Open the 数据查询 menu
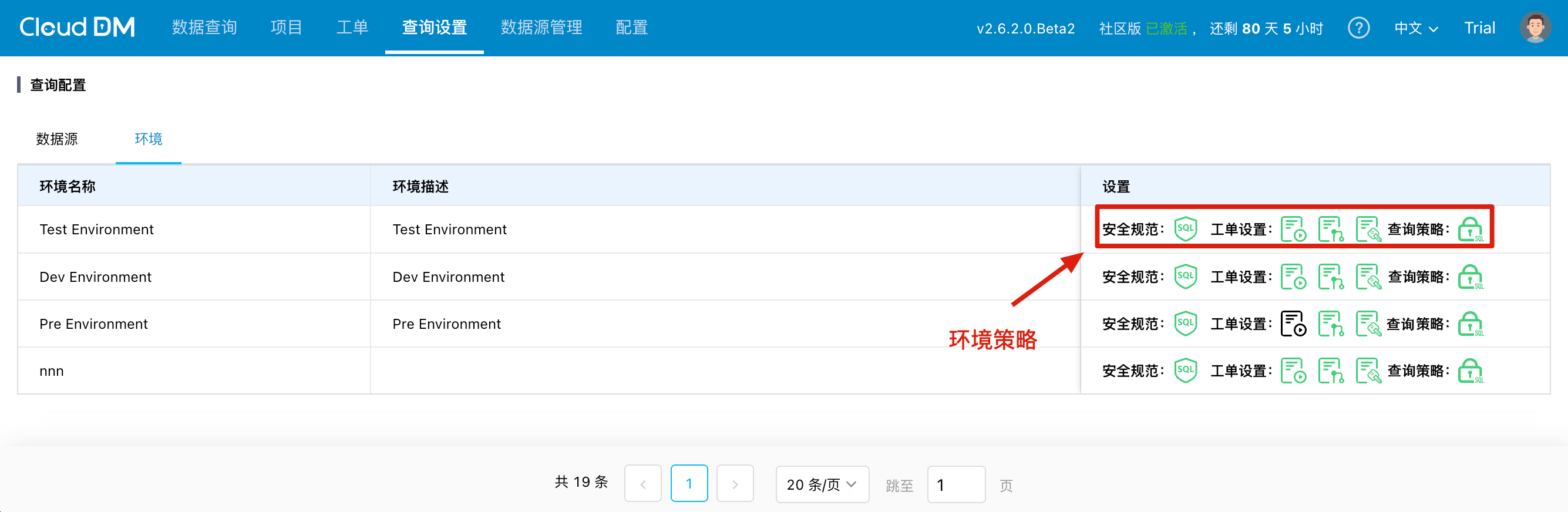Viewport: 1568px width, 512px height. tap(204, 28)
